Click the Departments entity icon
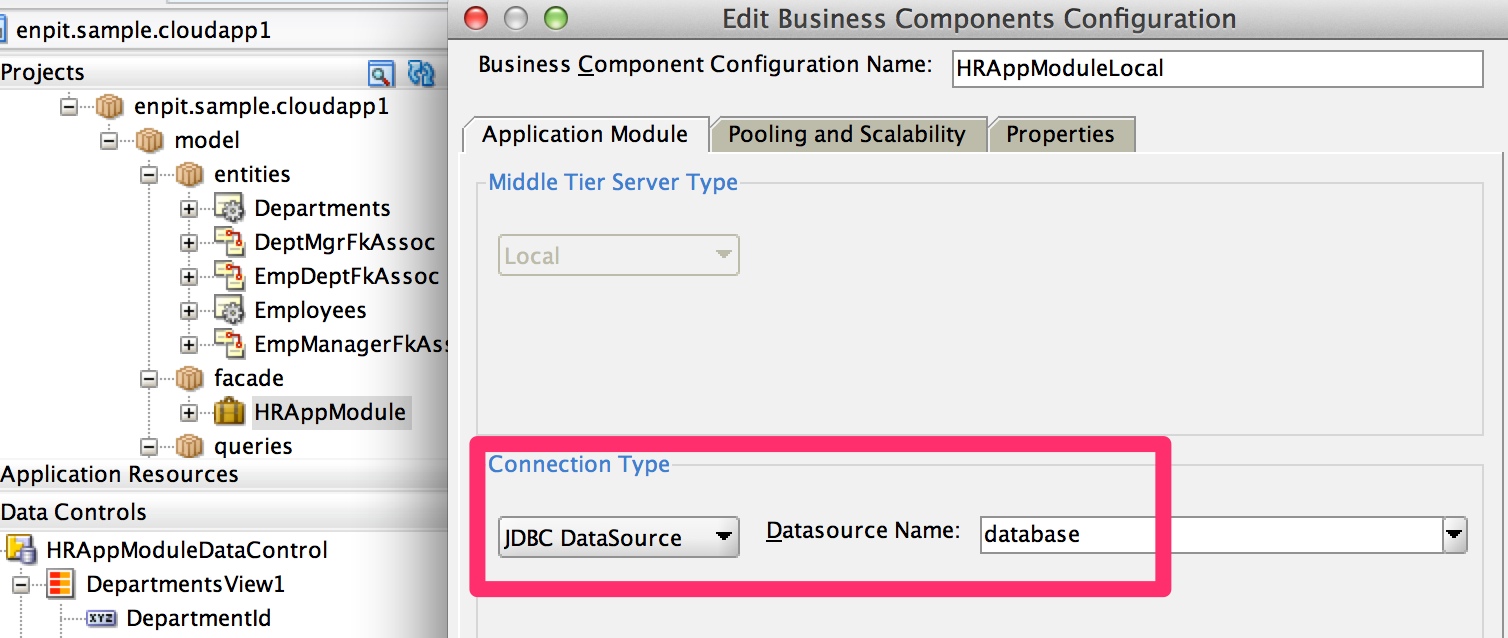Viewport: 1508px width, 638px height. click(228, 208)
